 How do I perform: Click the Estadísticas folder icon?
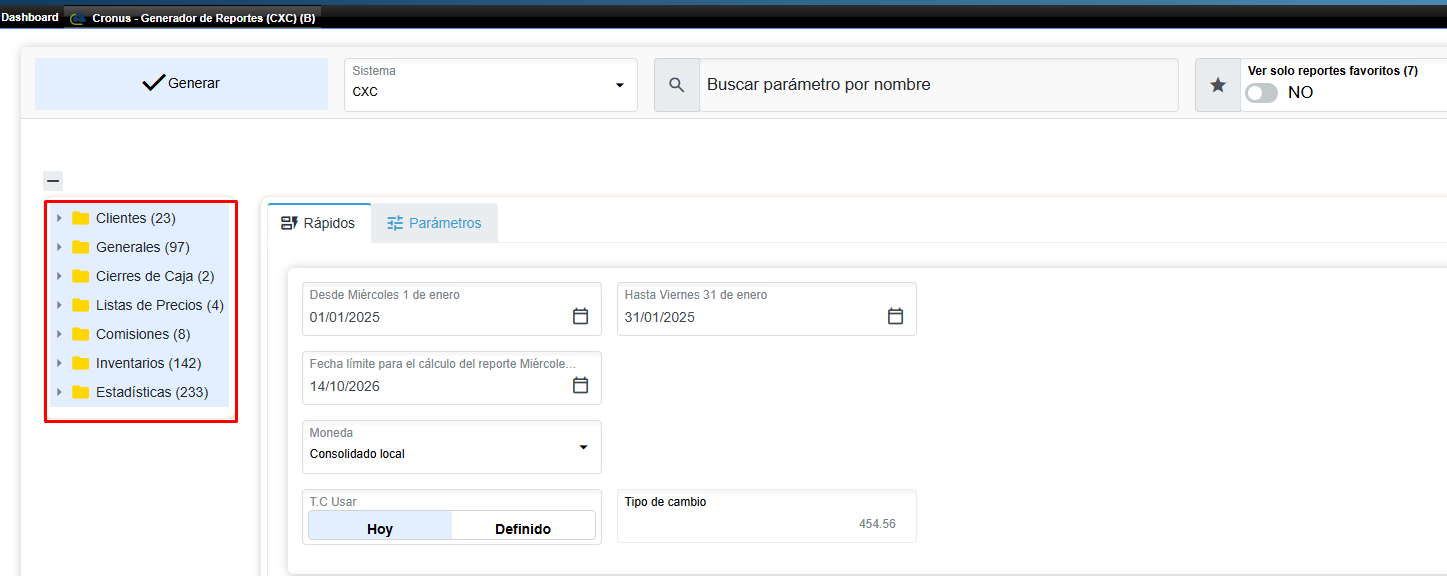coord(81,392)
